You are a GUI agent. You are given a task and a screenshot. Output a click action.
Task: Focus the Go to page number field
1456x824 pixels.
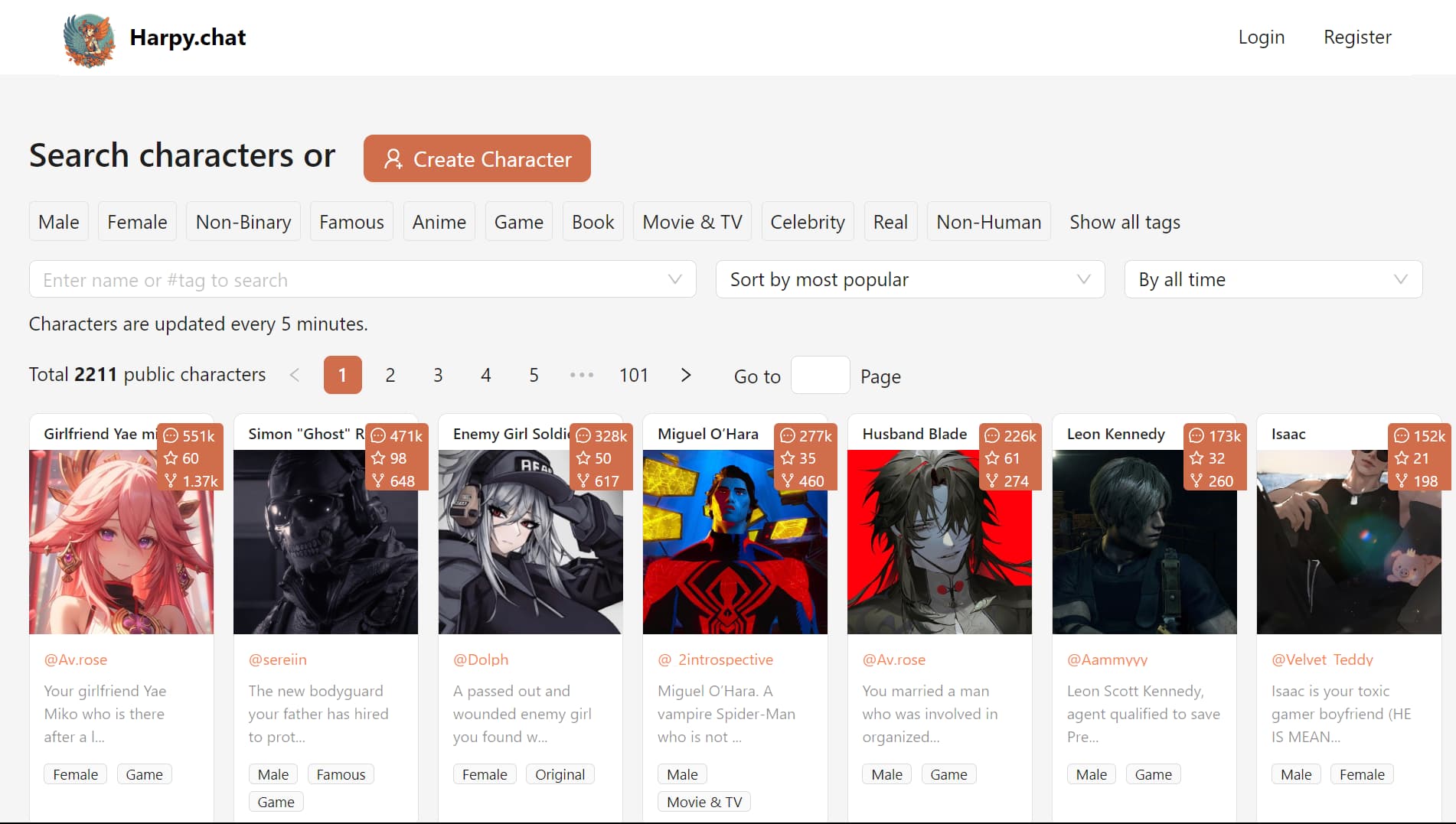[x=820, y=375]
